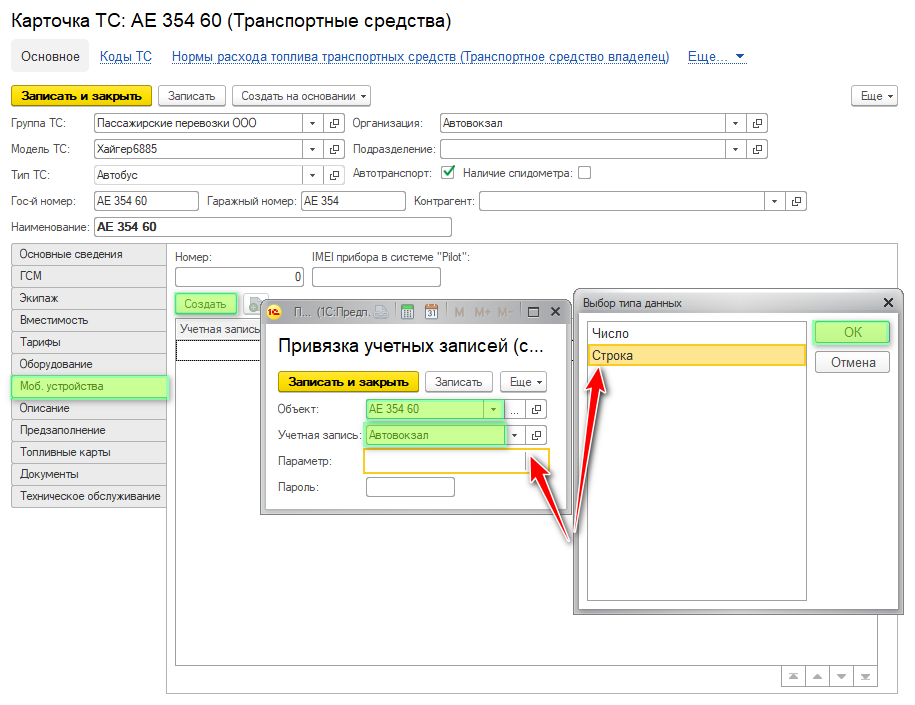Viewport: 915px width, 705px height.
Task: Open the calendar icon in the dialog title bar
Action: (x=432, y=312)
